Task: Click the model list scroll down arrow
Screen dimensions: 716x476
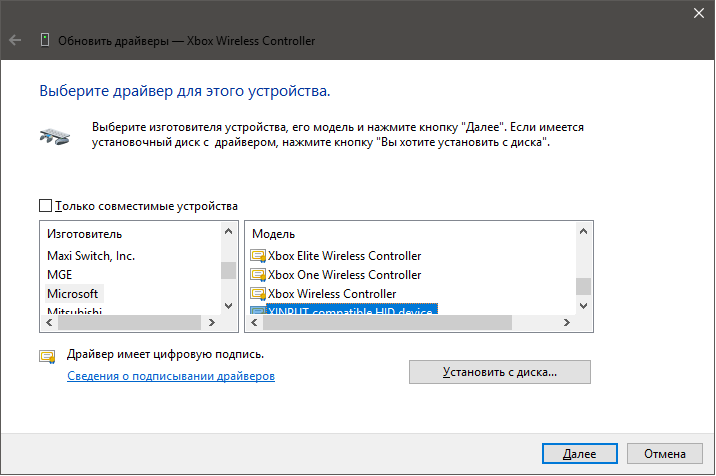Action: [583, 306]
